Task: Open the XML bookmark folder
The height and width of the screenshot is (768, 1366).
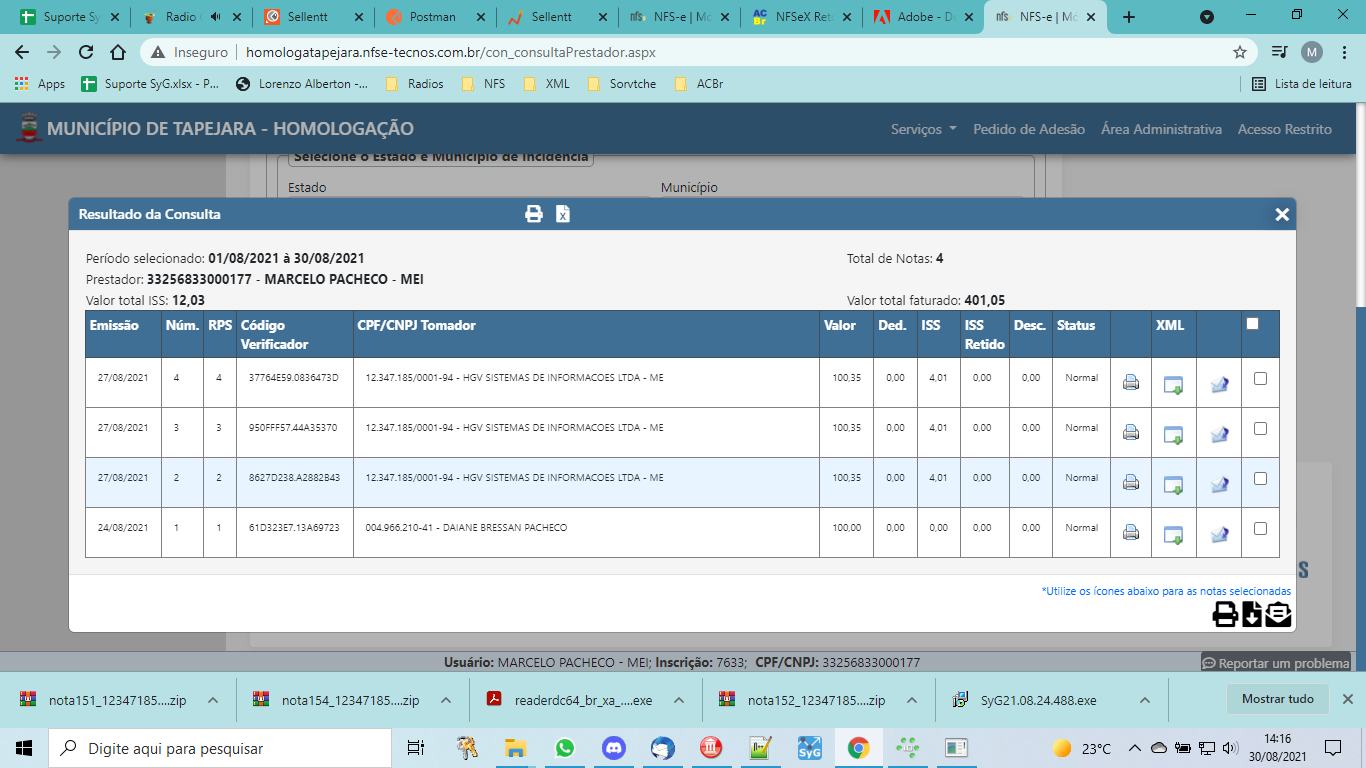Action: [x=546, y=84]
